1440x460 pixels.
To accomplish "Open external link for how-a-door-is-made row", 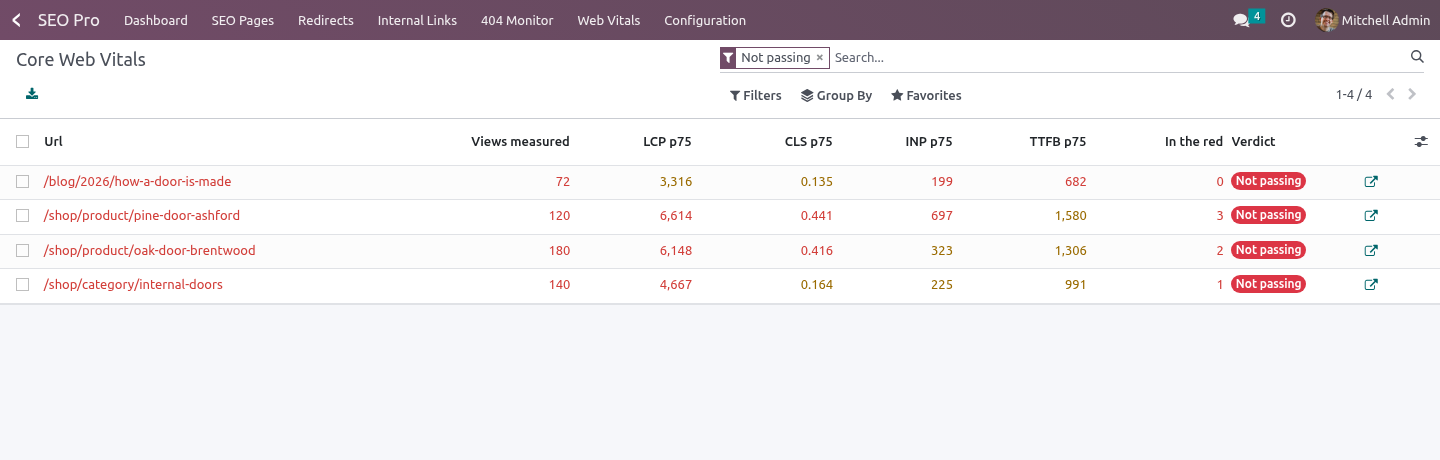I will pyautogui.click(x=1371, y=182).
